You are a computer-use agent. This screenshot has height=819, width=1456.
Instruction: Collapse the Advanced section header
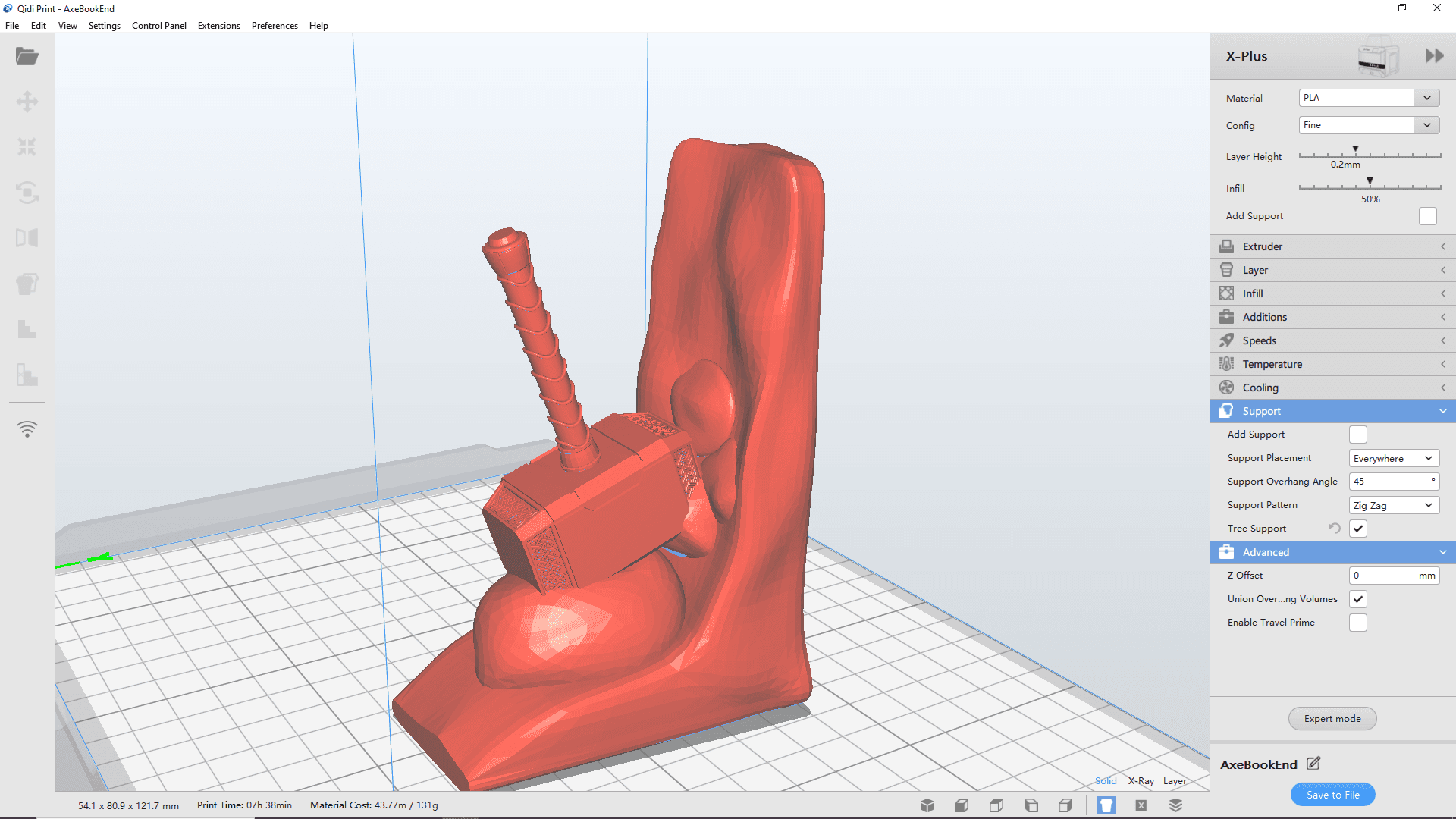point(1332,552)
